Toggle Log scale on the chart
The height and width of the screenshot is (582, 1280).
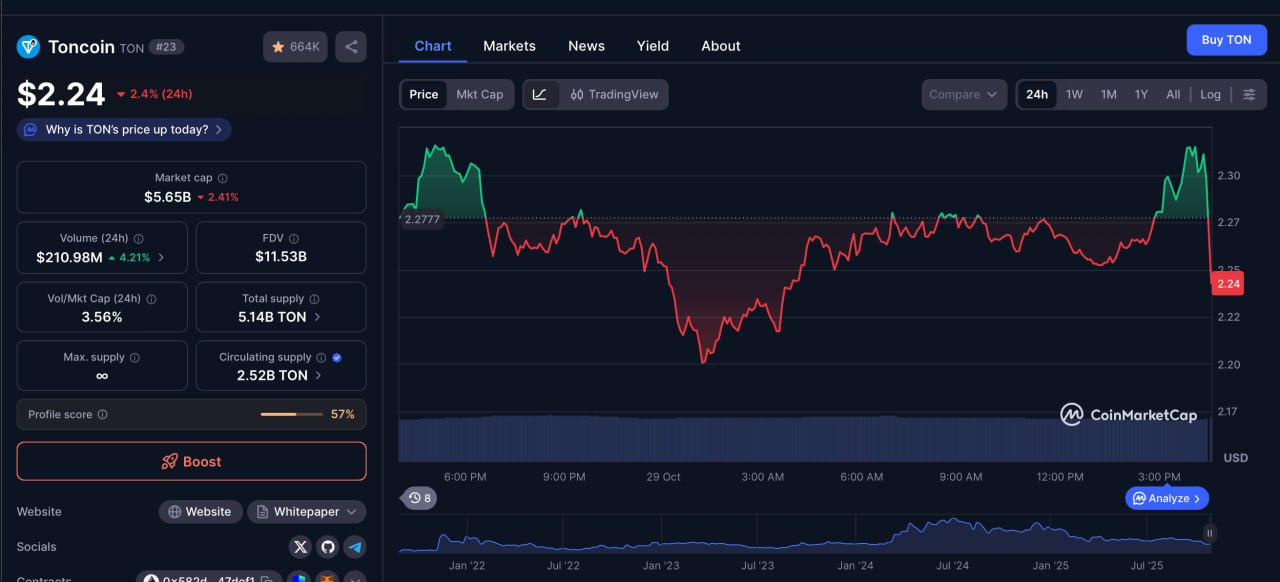[1210, 95]
